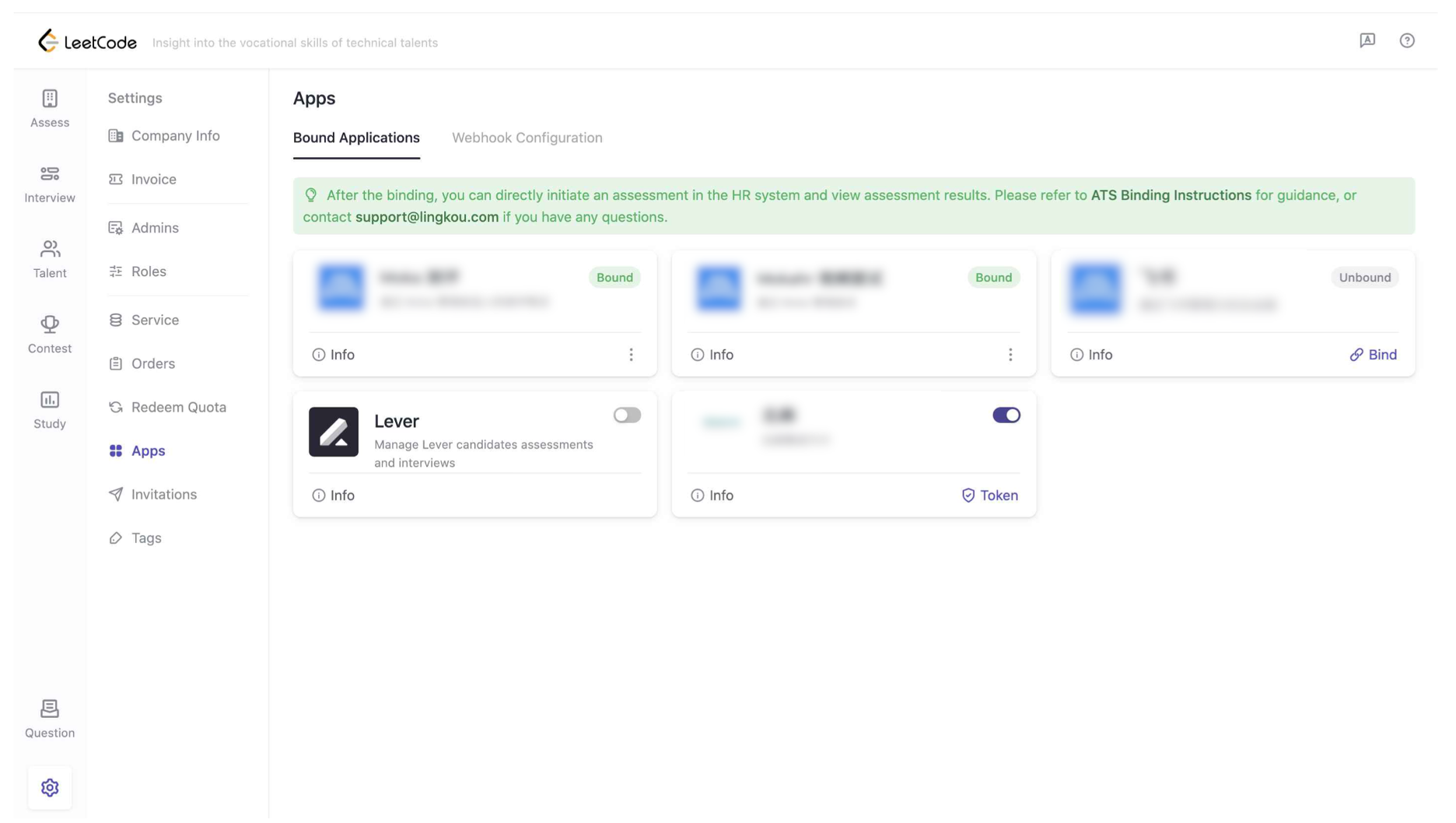The image size is (1456, 823).
Task: Open the Assess section icon
Action: 50,99
